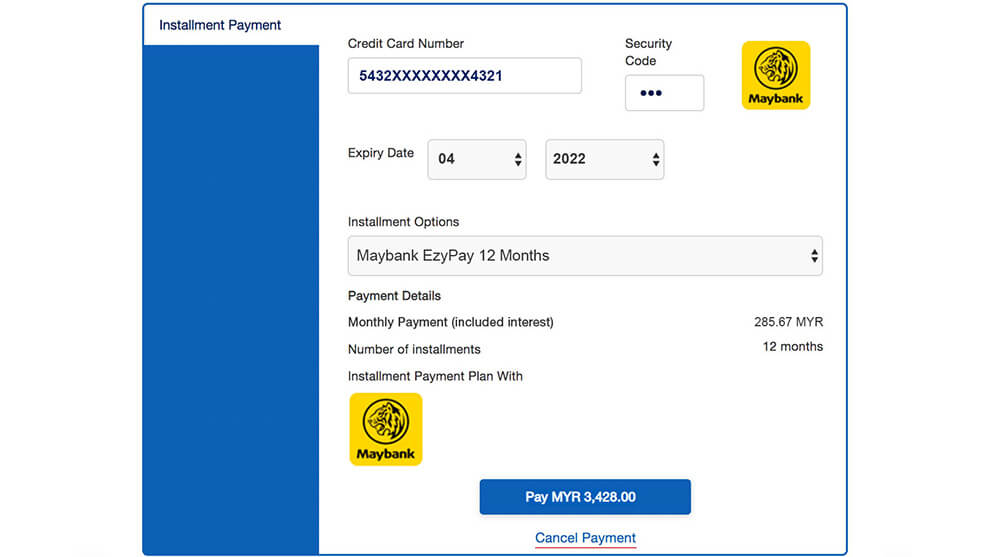990x557 pixels.
Task: Focus the Credit Card Number field
Action: tap(464, 76)
